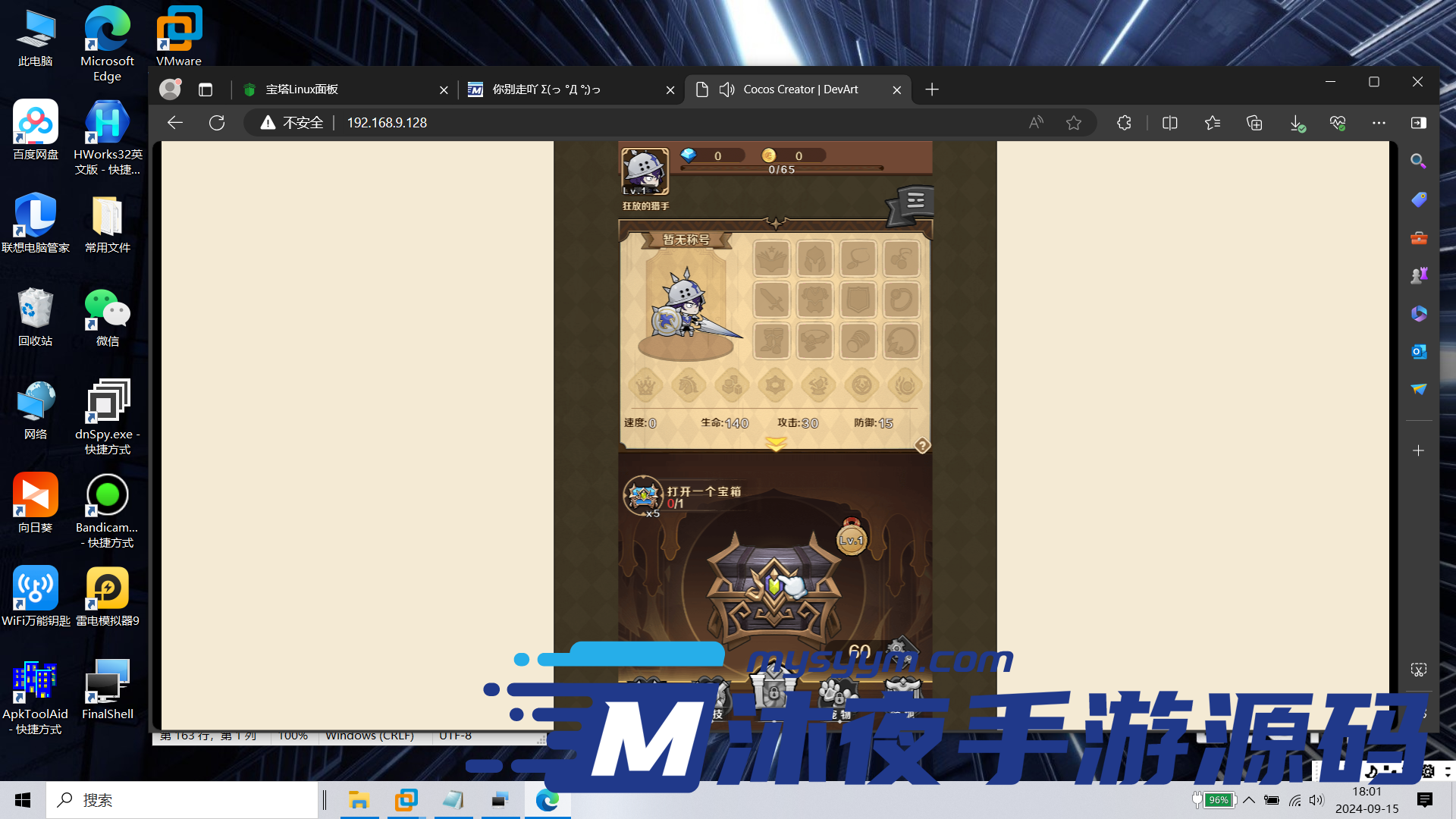Switch to the 宝塔Linux面板 tab
The width and height of the screenshot is (1456, 819).
pyautogui.click(x=301, y=89)
